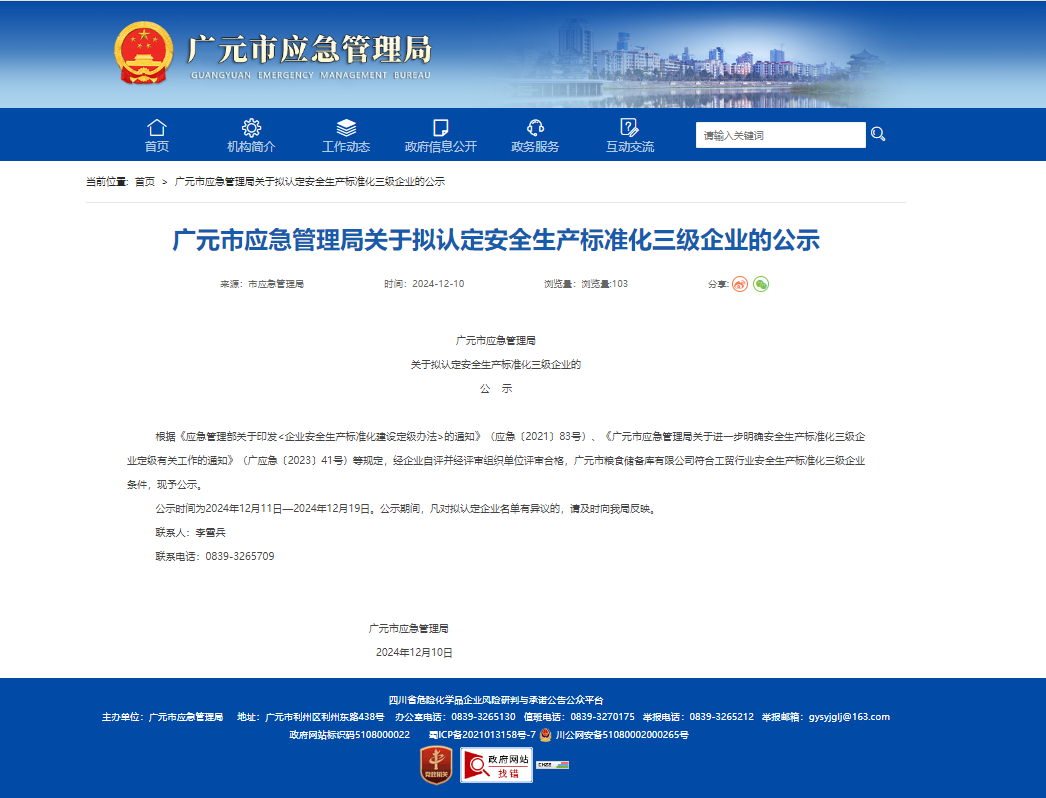Click 政府网站标识码5108000022 in the footer

pos(350,735)
